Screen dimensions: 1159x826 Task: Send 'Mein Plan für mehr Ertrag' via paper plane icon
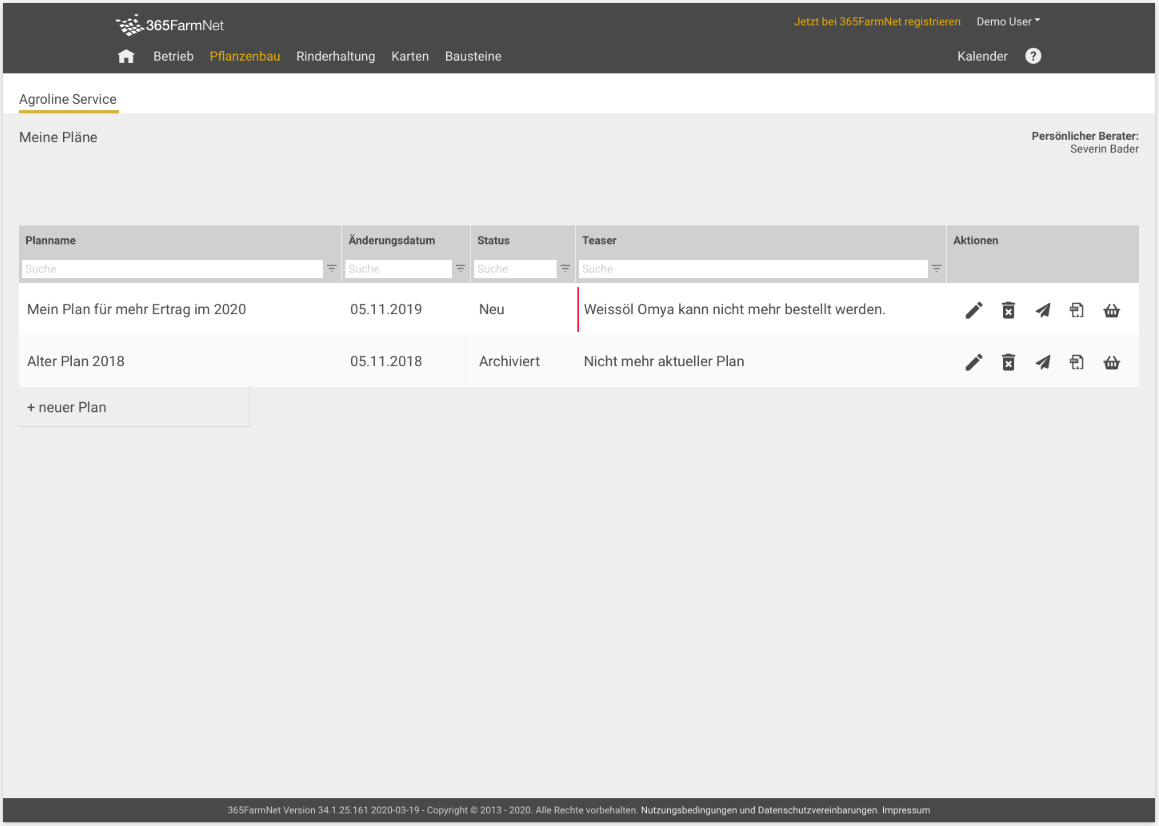[1042, 310]
